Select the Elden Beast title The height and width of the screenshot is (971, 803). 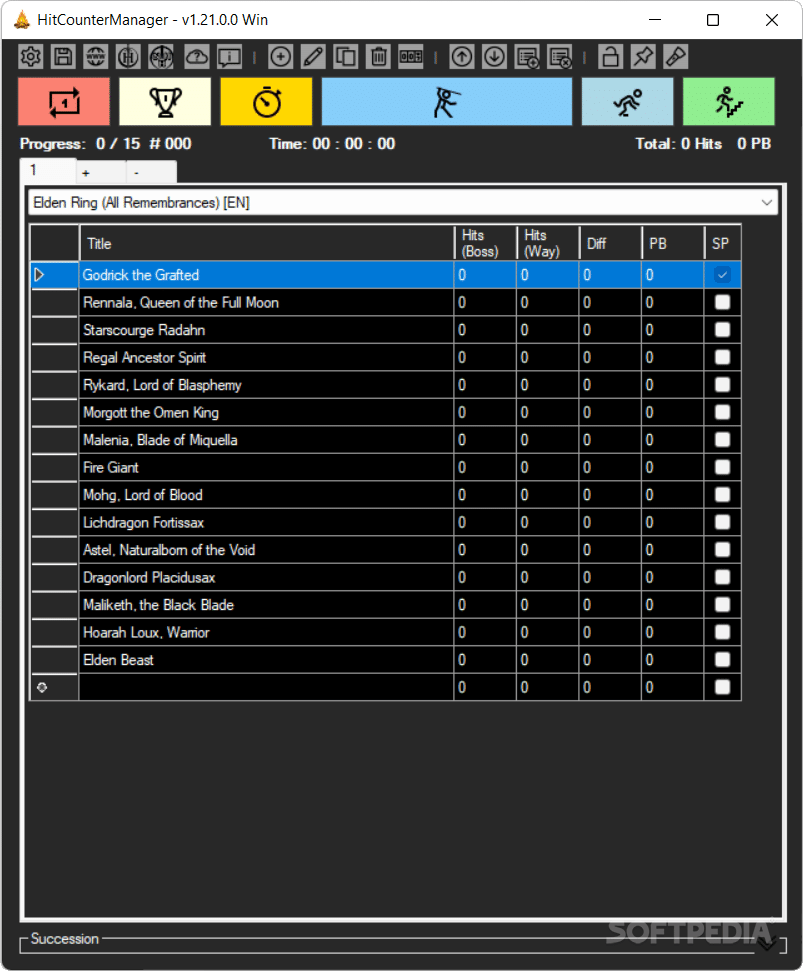(267, 660)
